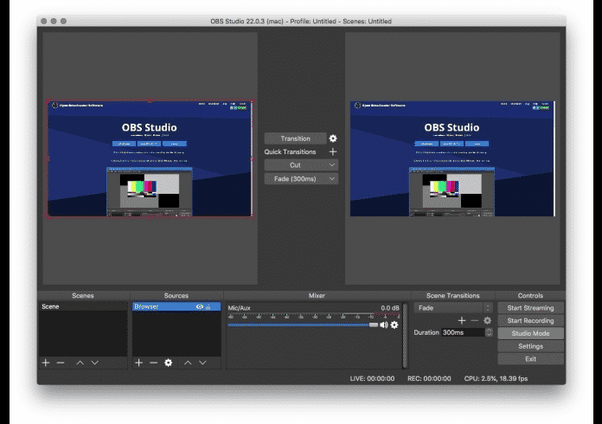Click Start Streaming
This screenshot has height=424, width=602.
(x=531, y=308)
